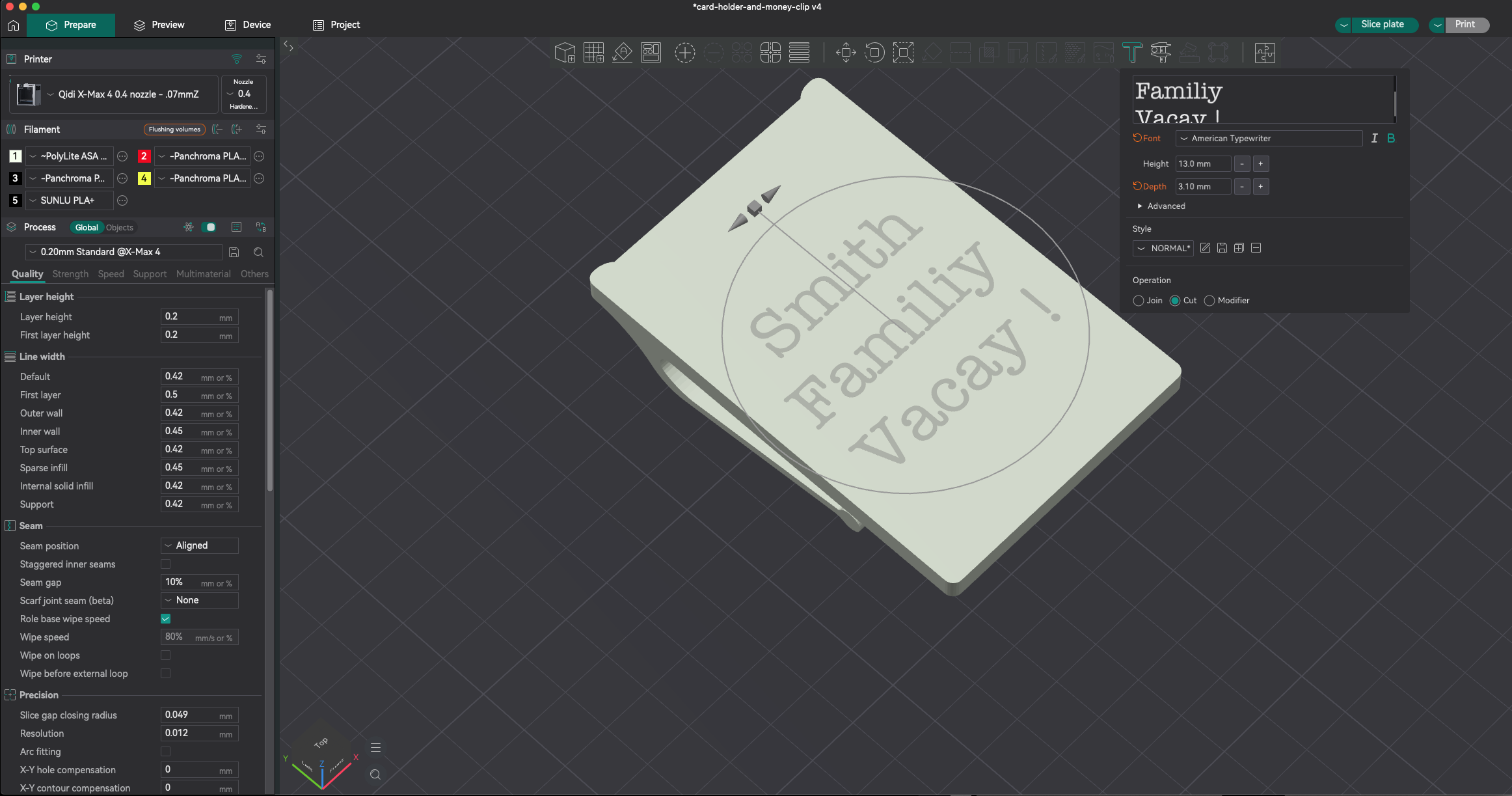Click the red filament 2 color swatch
The image size is (1512, 796).
pyautogui.click(x=144, y=156)
